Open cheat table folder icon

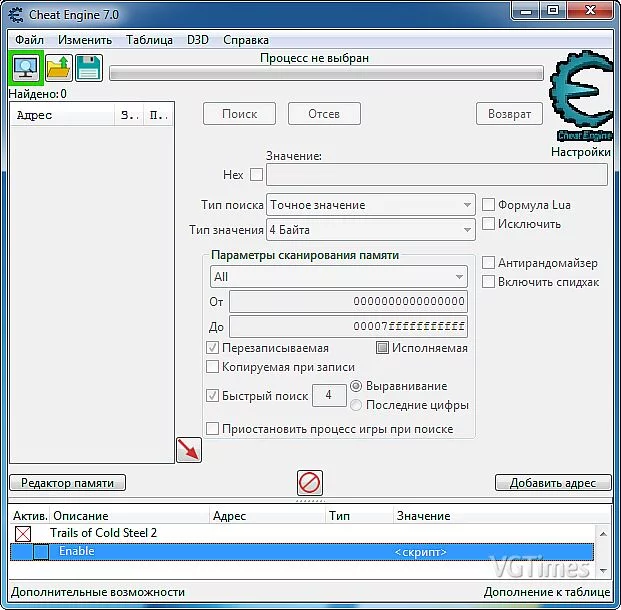59,68
